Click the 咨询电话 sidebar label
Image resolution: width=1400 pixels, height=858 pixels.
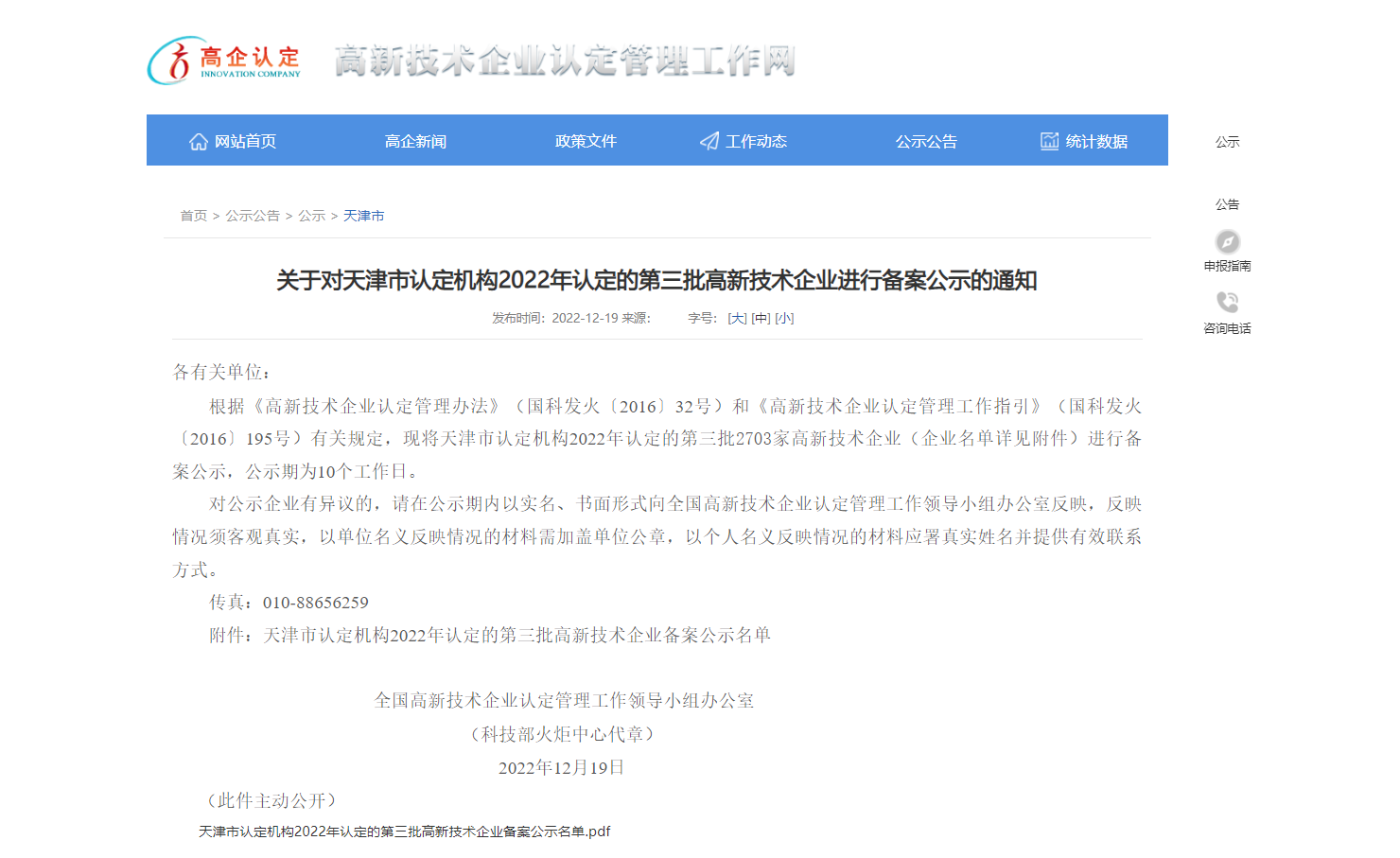1228,329
